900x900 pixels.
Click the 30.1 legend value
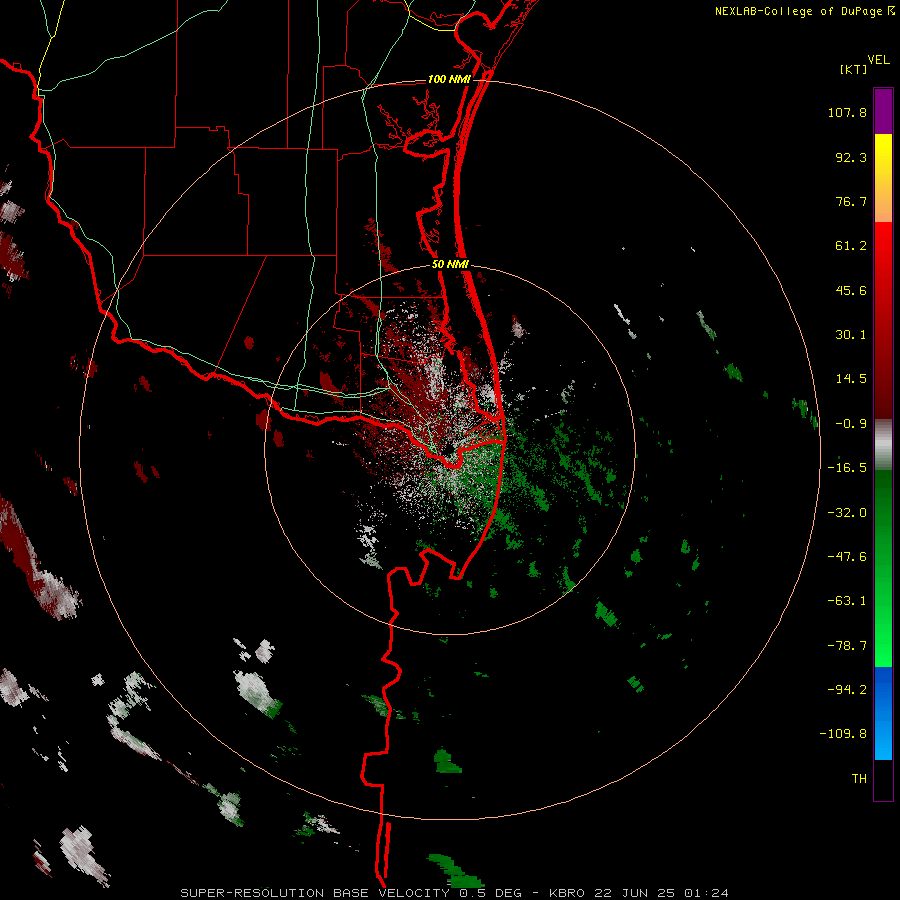coord(851,335)
